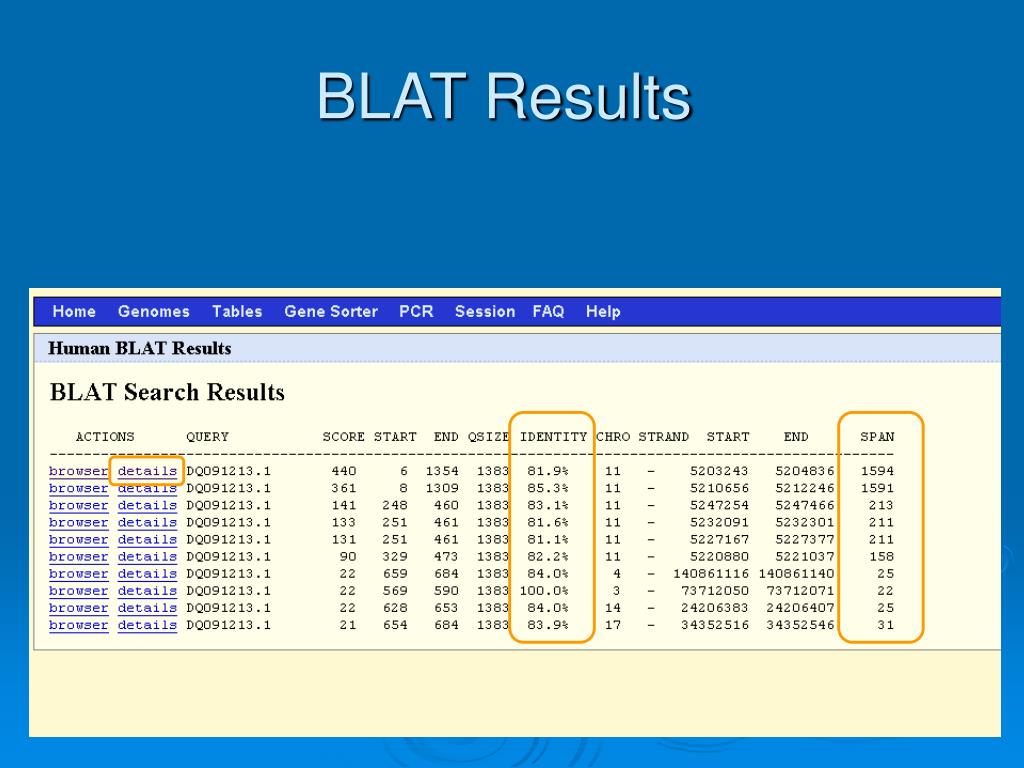Open the Session menu item

485,312
